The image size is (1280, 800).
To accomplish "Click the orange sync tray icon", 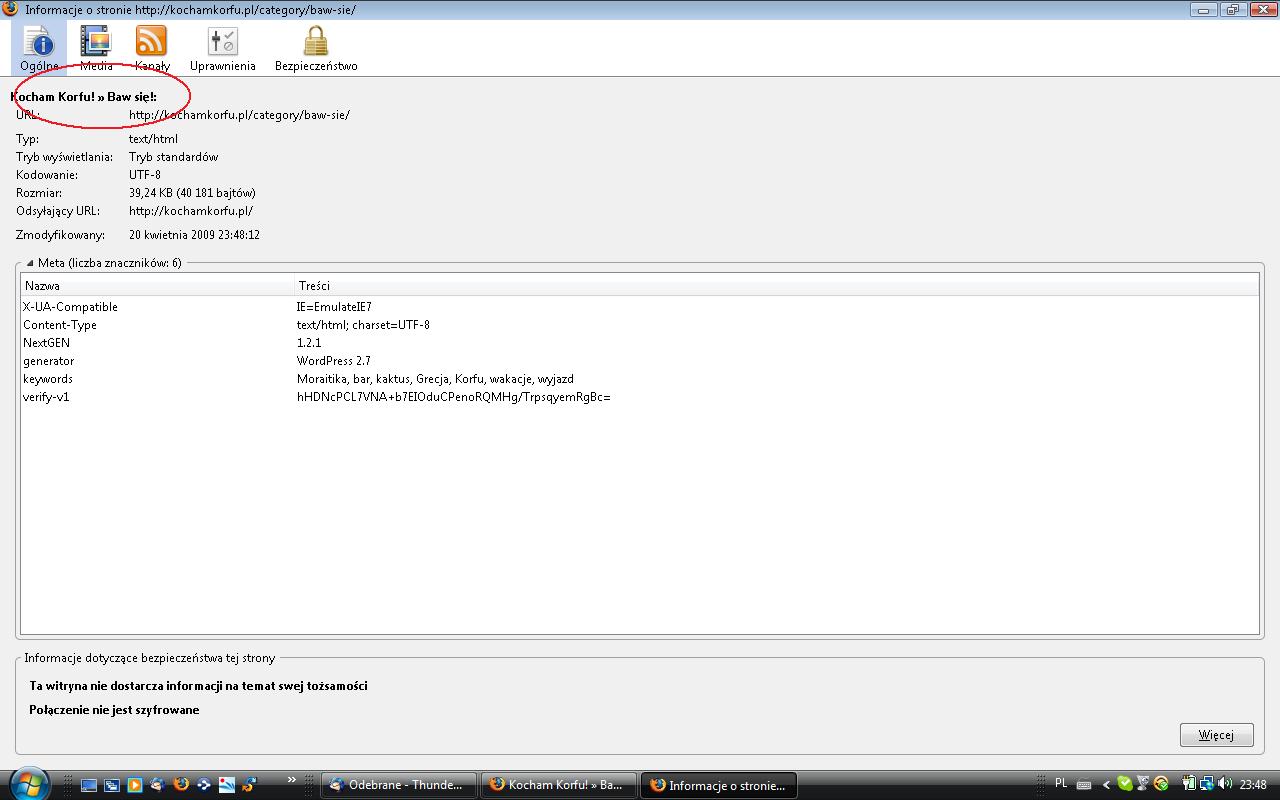I will (1161, 784).
